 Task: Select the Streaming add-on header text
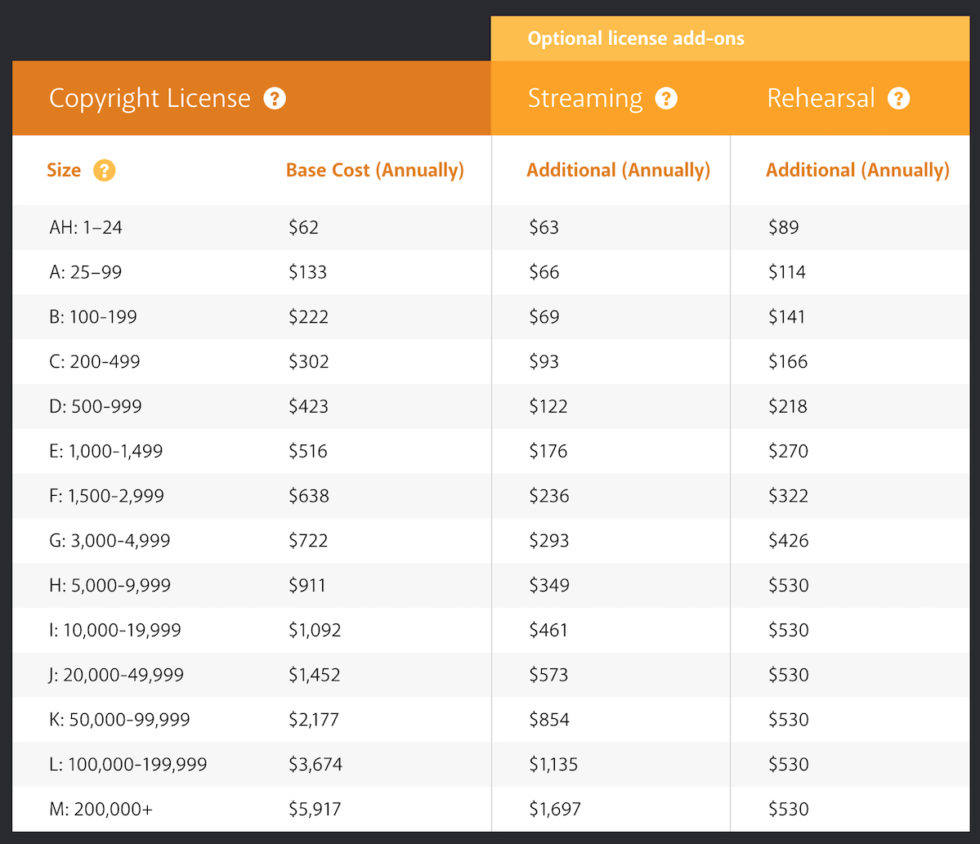[x=585, y=99]
